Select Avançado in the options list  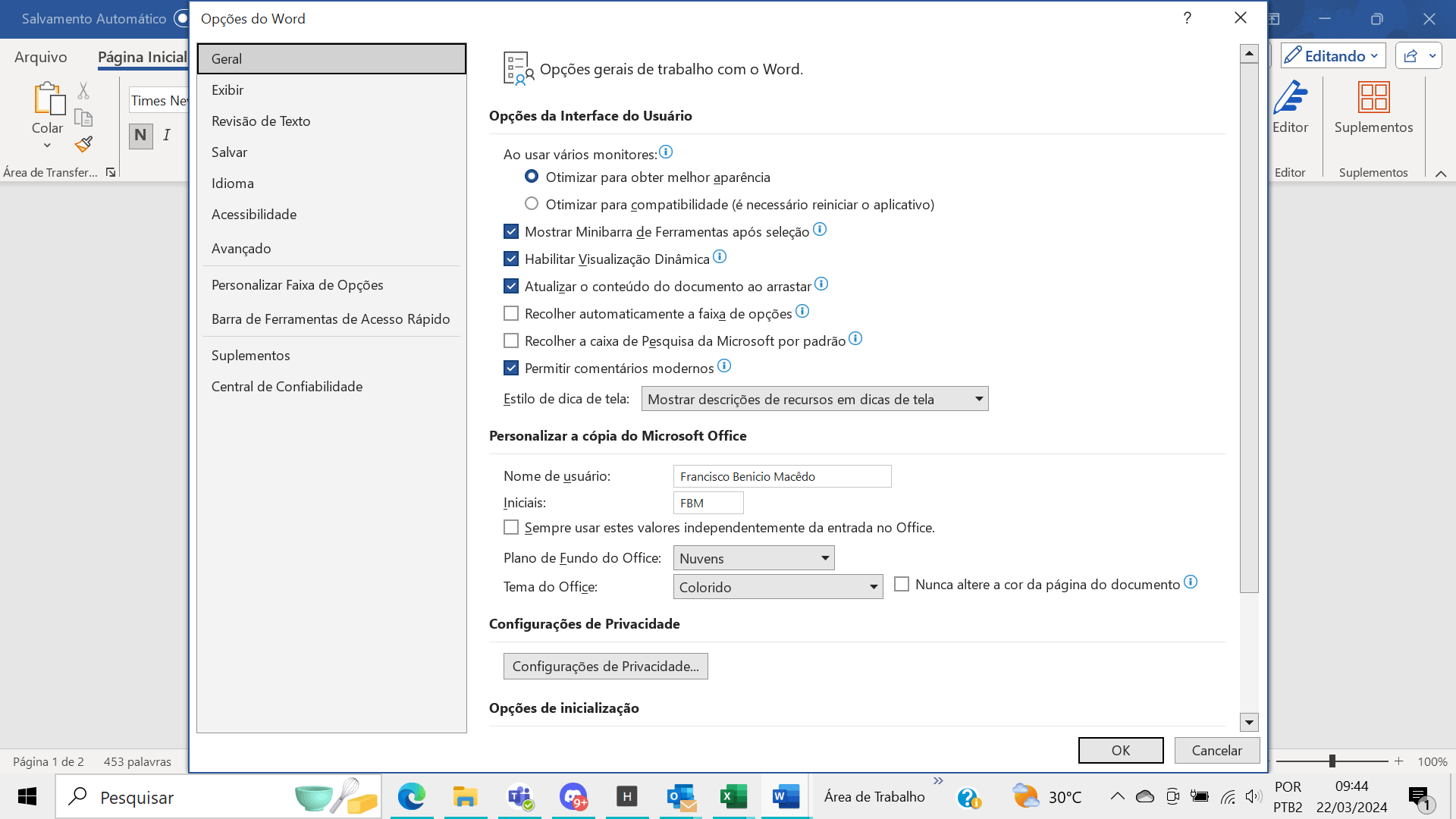241,249
